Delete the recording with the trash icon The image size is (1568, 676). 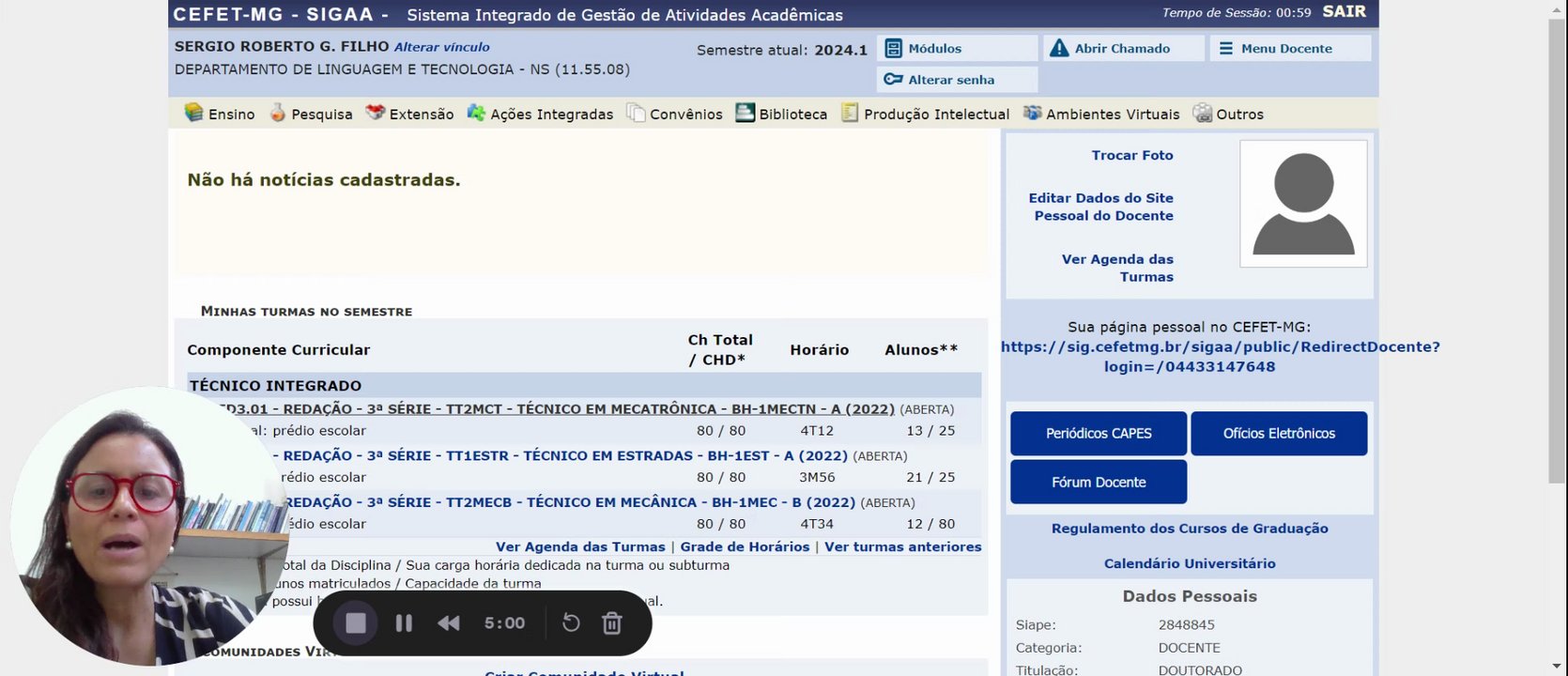(612, 622)
